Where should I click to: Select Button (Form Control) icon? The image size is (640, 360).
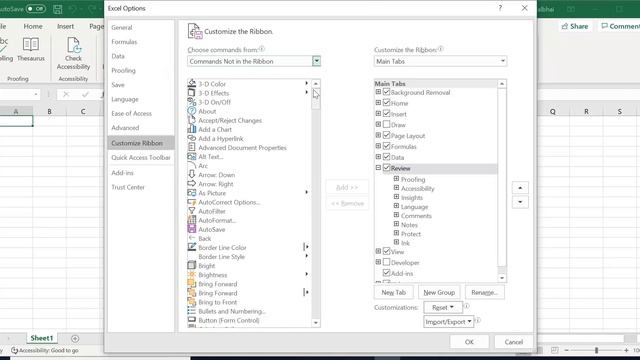[x=191, y=320]
